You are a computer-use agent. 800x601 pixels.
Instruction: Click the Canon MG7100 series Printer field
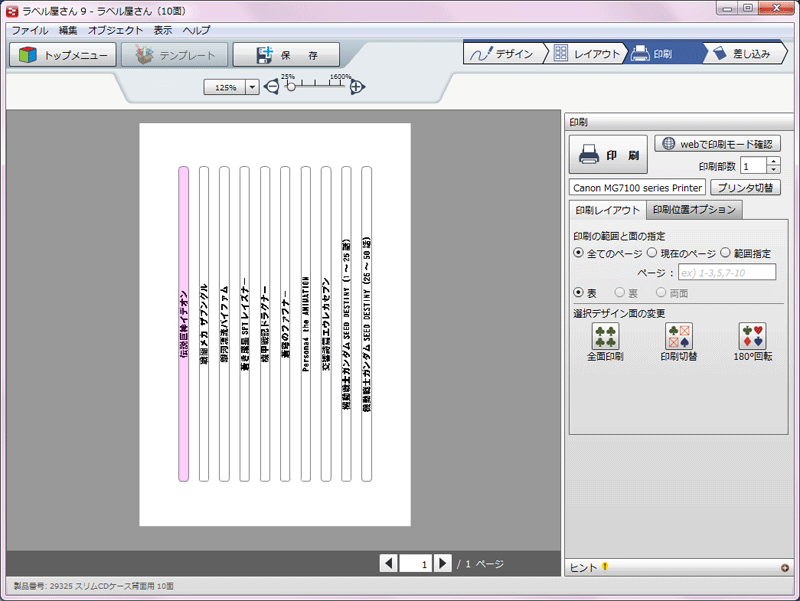coord(637,187)
